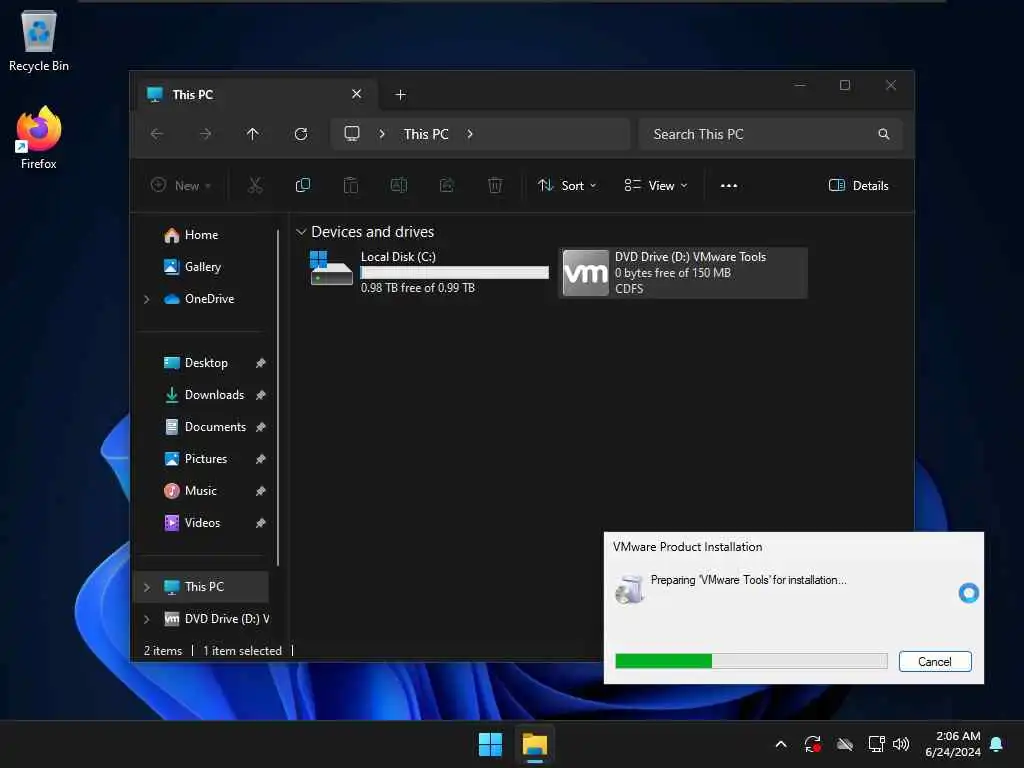Open Gallery in navigation pane

pyautogui.click(x=201, y=267)
